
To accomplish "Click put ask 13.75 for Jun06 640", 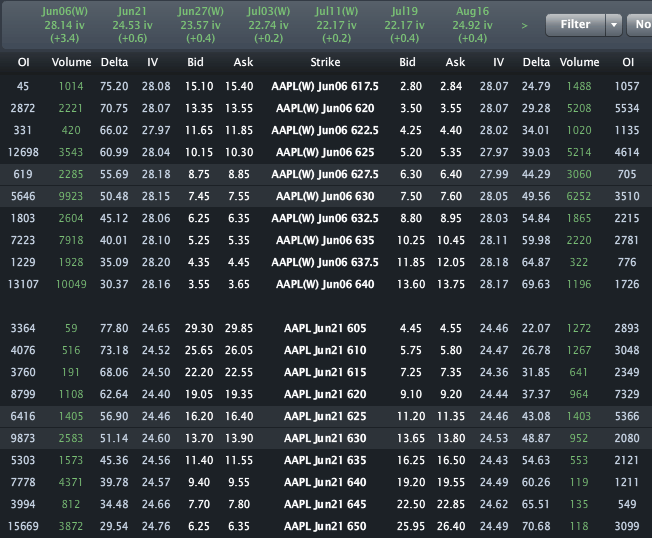I will (451, 285).
